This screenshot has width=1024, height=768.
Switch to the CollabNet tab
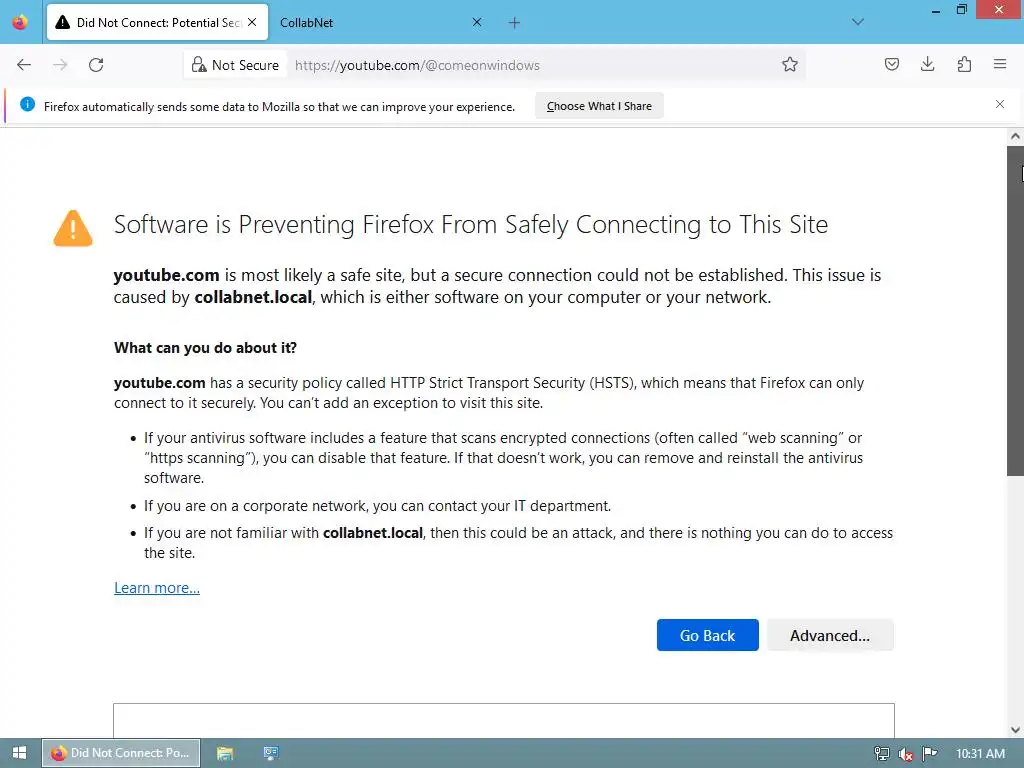pyautogui.click(x=382, y=22)
